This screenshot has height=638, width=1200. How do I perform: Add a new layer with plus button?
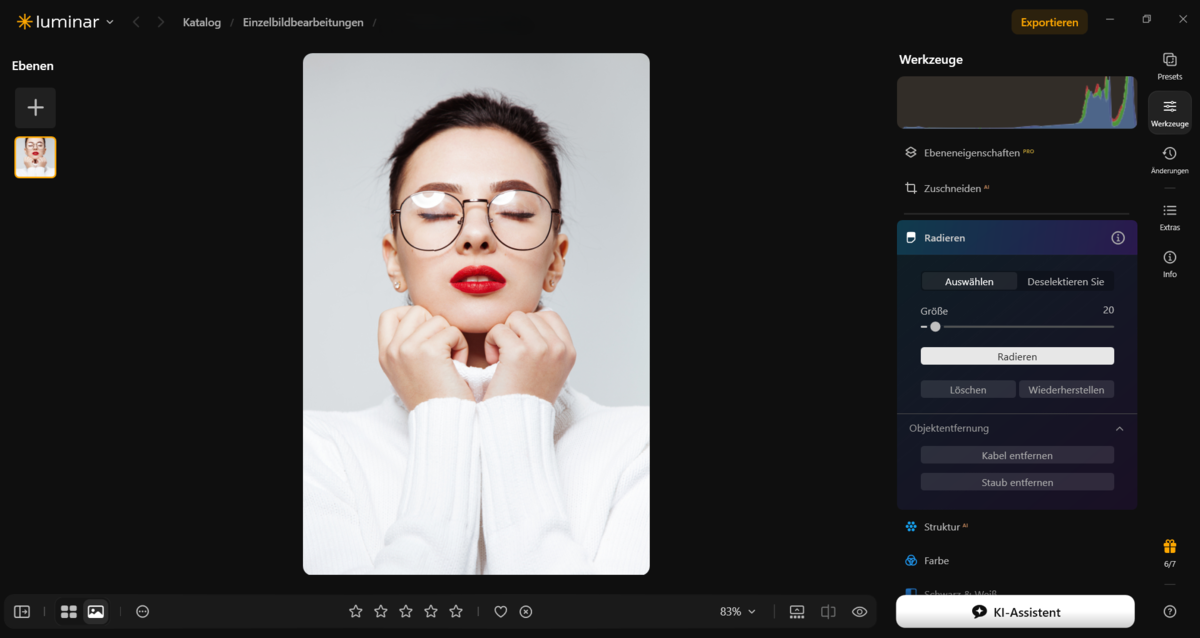35,108
